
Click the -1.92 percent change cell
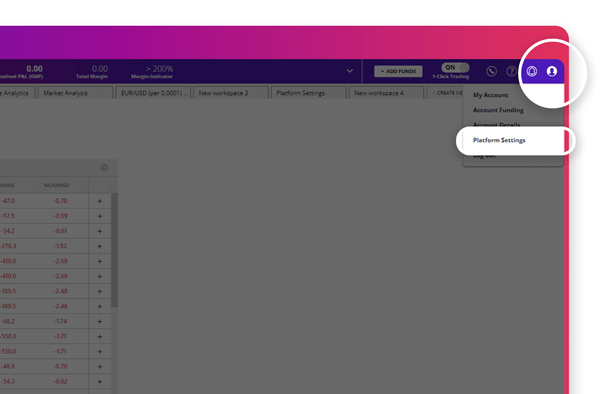tap(60, 246)
